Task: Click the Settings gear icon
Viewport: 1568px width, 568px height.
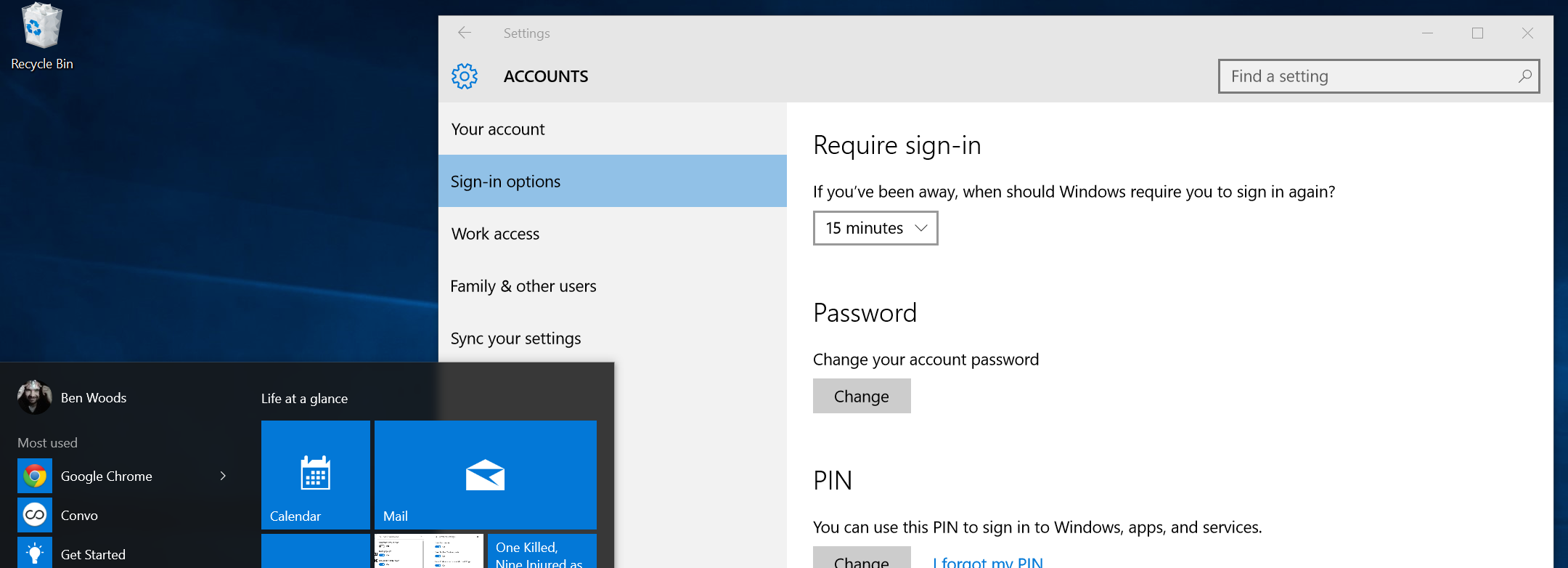Action: 465,76
